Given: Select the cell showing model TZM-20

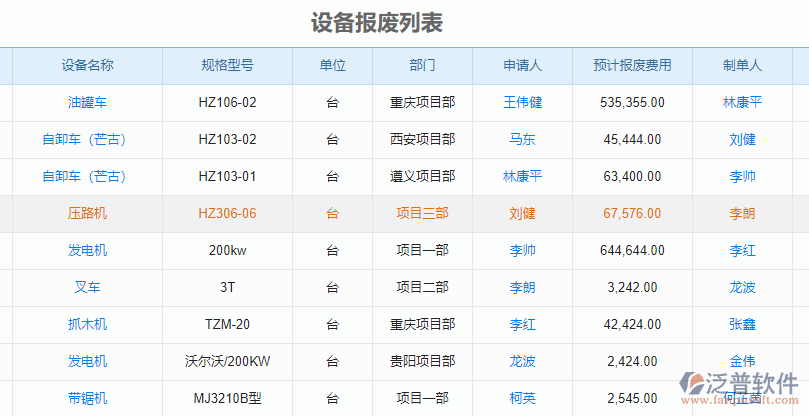Looking at the screenshot, I should 227,324.
